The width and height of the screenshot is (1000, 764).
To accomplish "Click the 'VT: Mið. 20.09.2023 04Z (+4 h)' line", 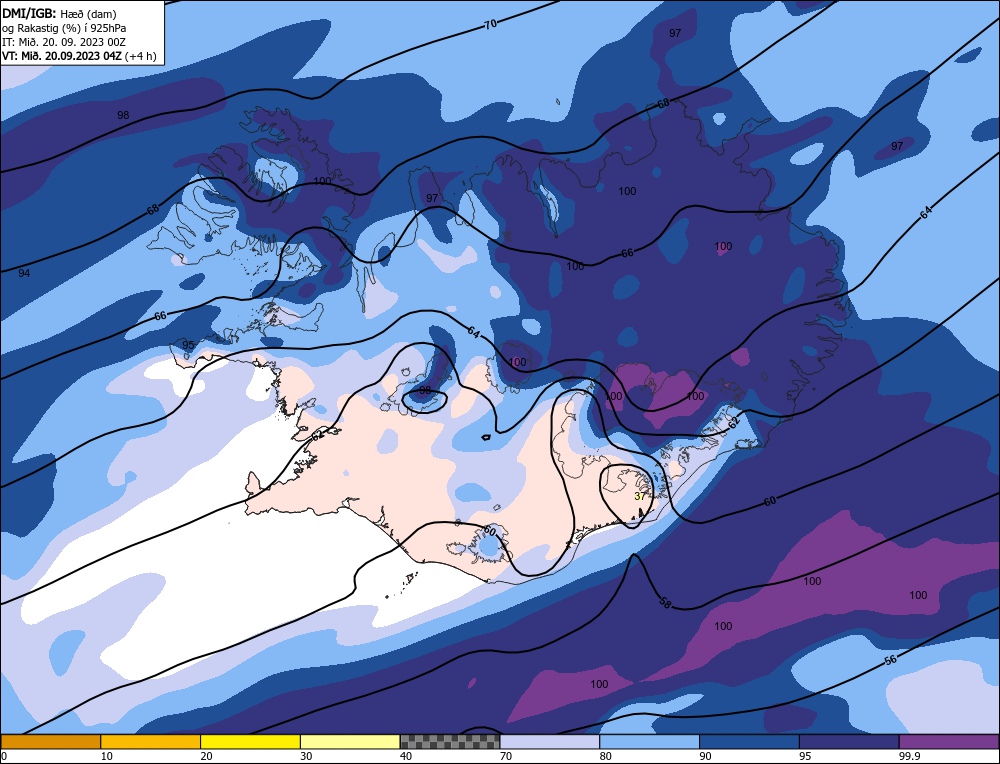I will pos(79,55).
